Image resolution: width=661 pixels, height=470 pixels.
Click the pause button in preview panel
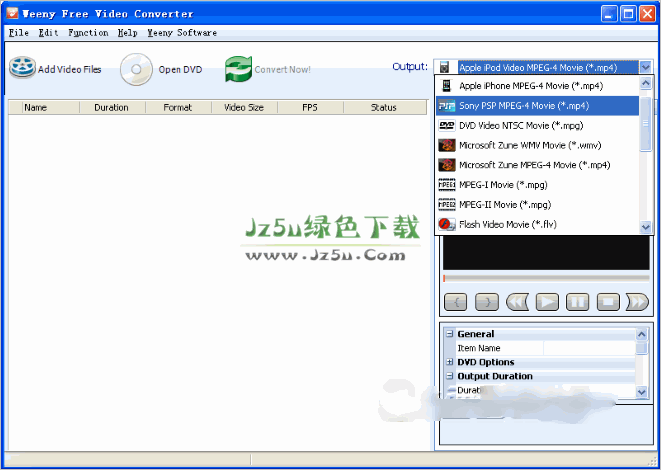tap(578, 302)
